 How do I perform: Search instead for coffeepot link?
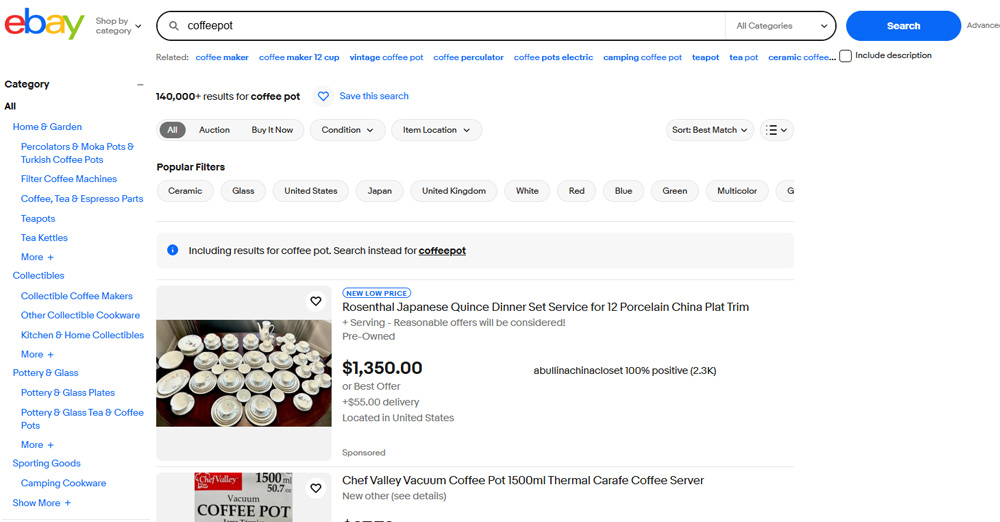[x=442, y=251]
